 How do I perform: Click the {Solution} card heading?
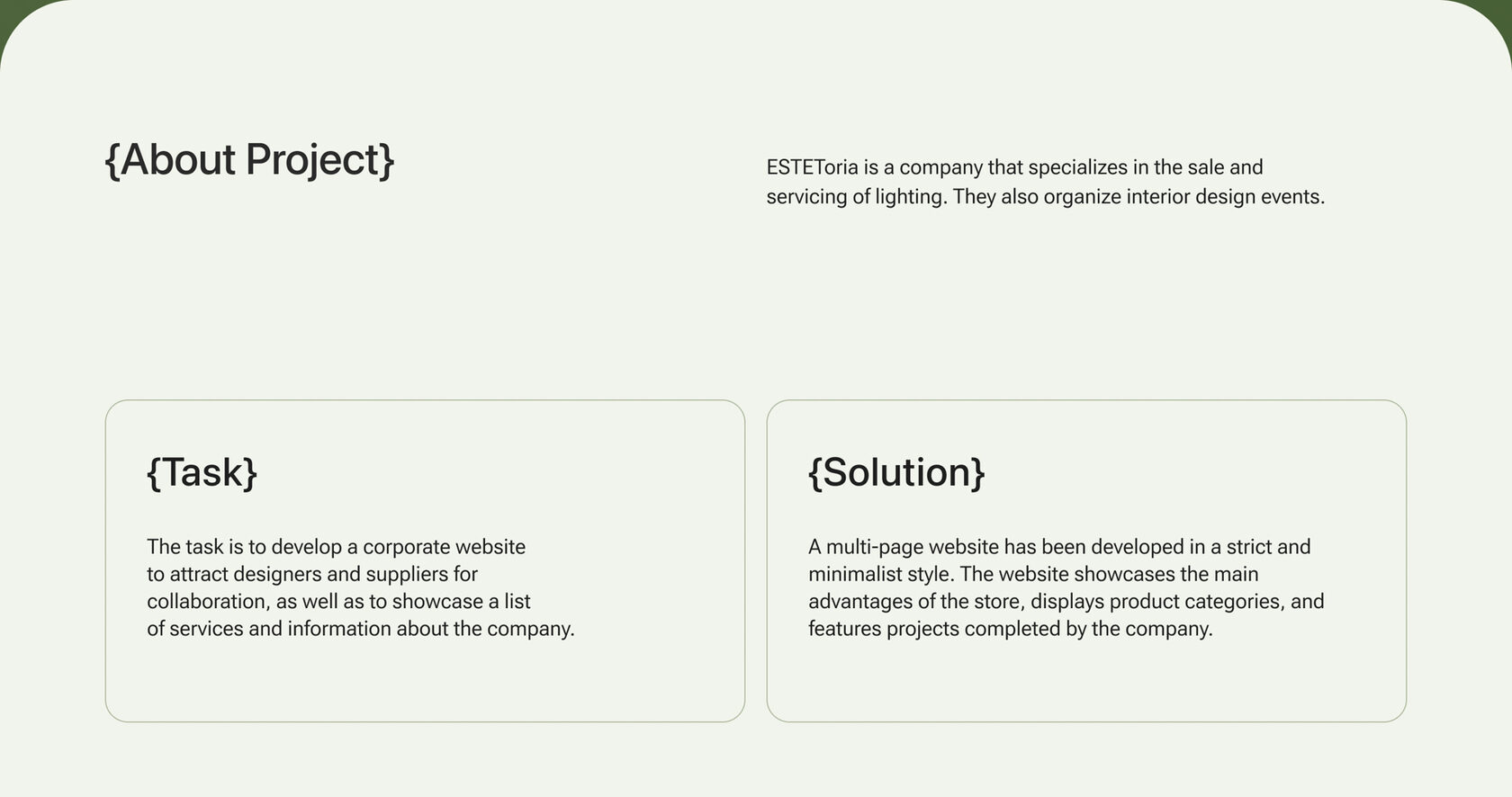896,472
